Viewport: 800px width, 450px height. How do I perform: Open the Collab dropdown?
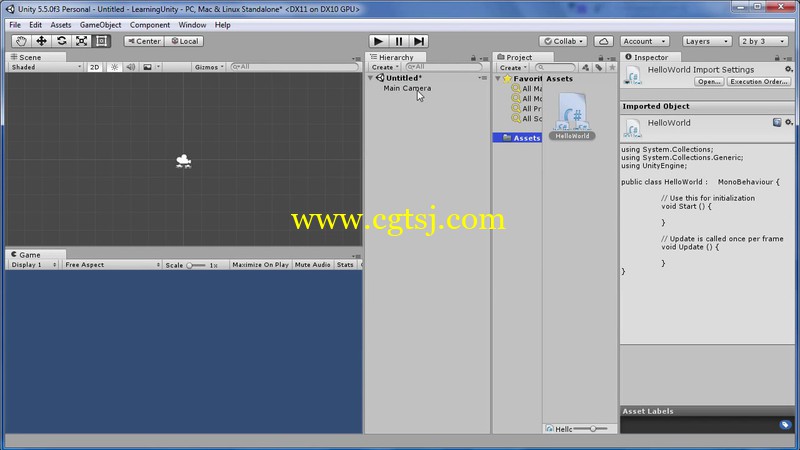(563, 41)
